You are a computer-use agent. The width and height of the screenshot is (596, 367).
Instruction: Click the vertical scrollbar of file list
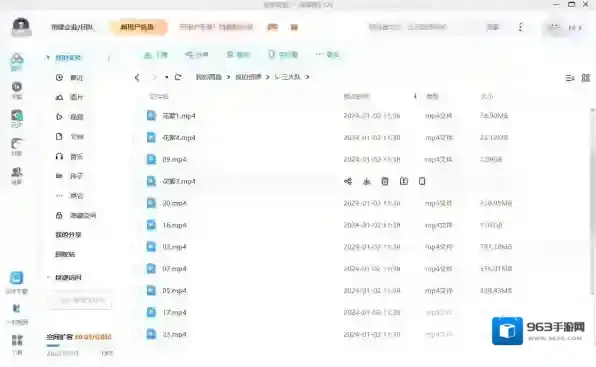coord(592,201)
